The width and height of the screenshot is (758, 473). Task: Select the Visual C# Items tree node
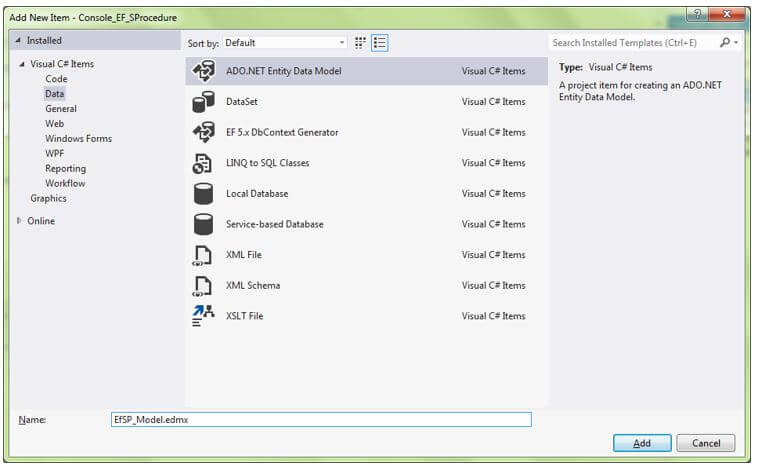tap(62, 64)
